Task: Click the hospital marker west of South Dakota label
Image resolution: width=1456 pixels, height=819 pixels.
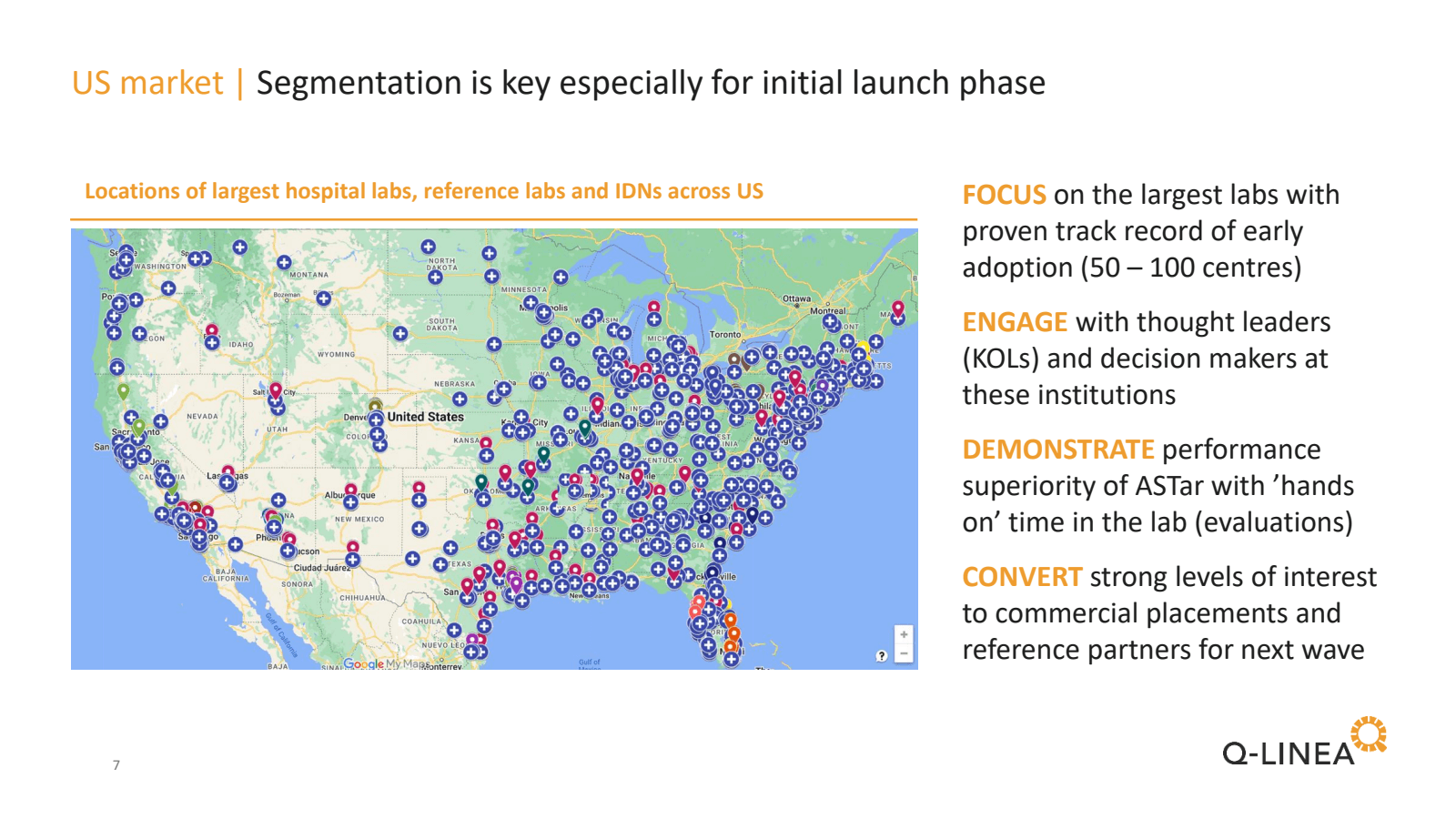Action: [x=400, y=334]
